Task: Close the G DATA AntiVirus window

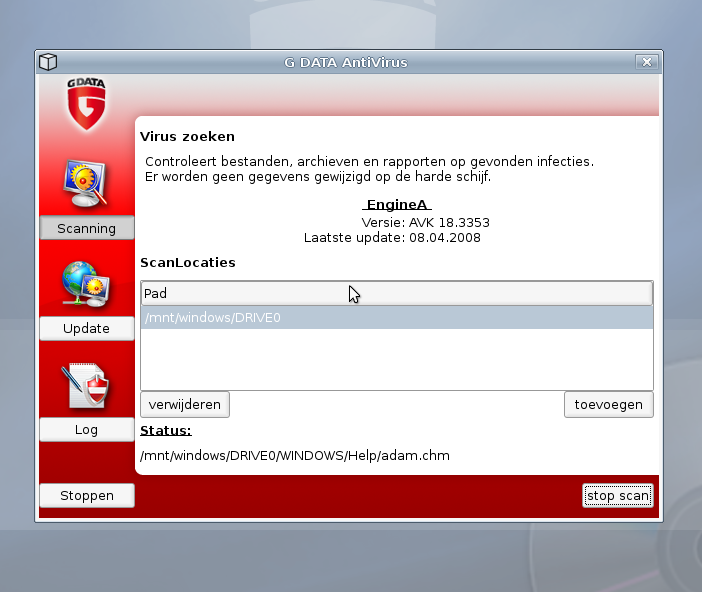Action: click(x=647, y=62)
